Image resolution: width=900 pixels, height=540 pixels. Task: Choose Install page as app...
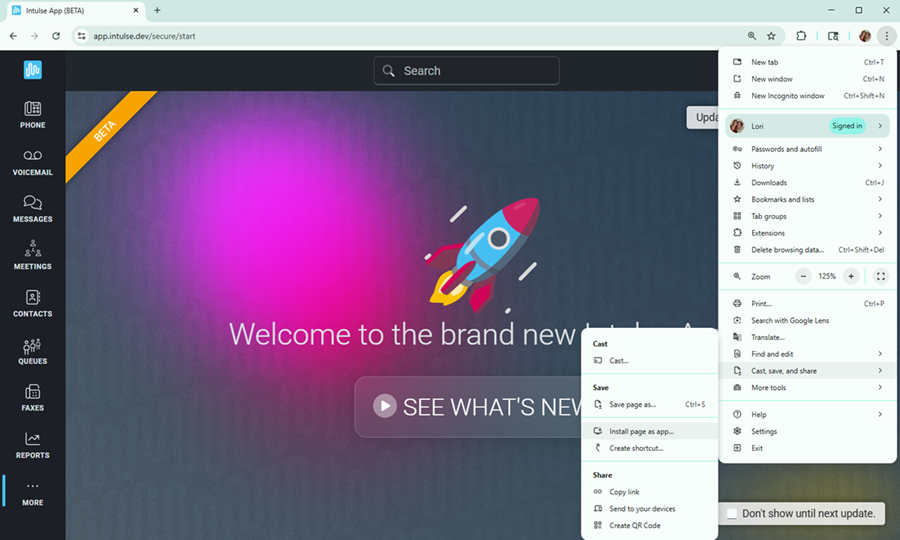(650, 432)
